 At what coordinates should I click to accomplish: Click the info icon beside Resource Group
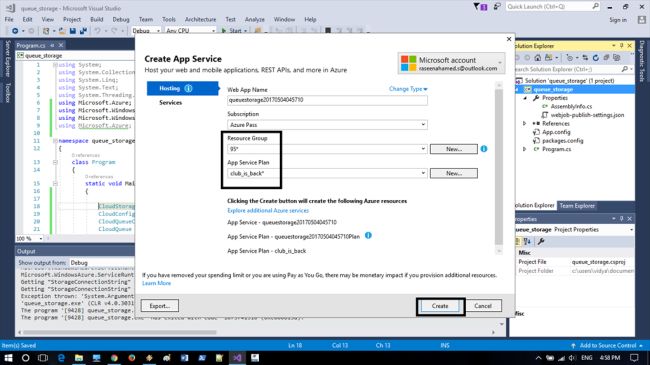(x=484, y=148)
